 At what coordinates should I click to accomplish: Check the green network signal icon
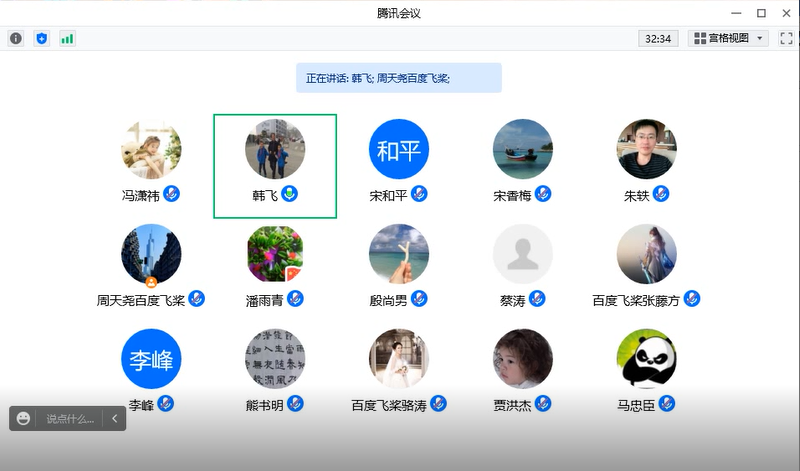(67, 38)
